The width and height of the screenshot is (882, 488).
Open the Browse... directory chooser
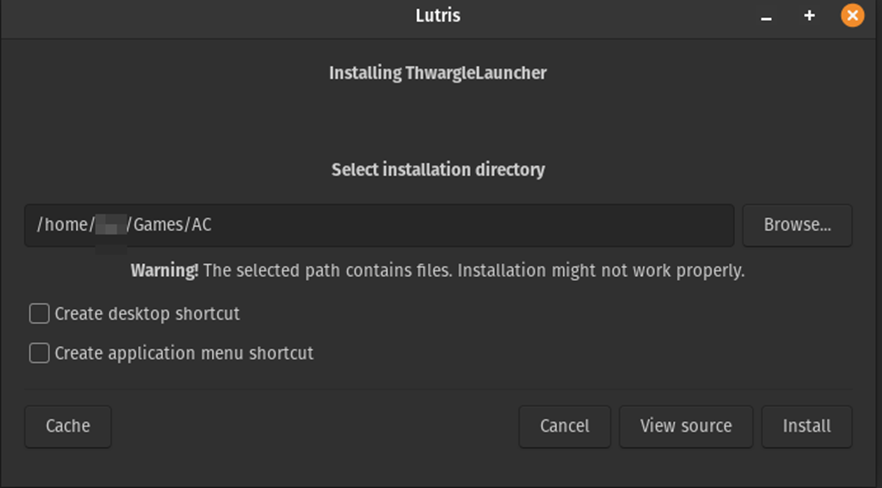pos(797,225)
